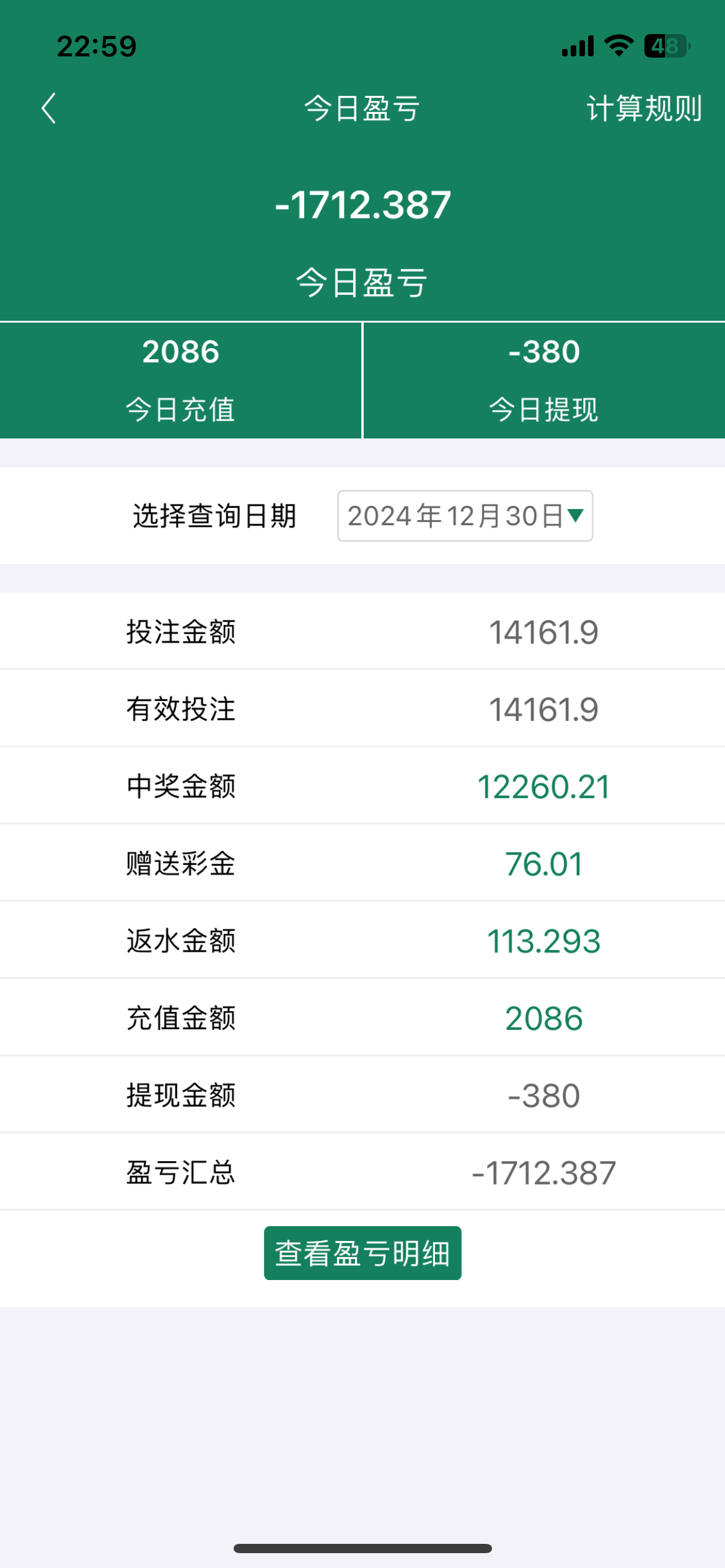Screen dimensions: 725x1568
Task: Select the 提现金额 row
Action: pos(362,1095)
